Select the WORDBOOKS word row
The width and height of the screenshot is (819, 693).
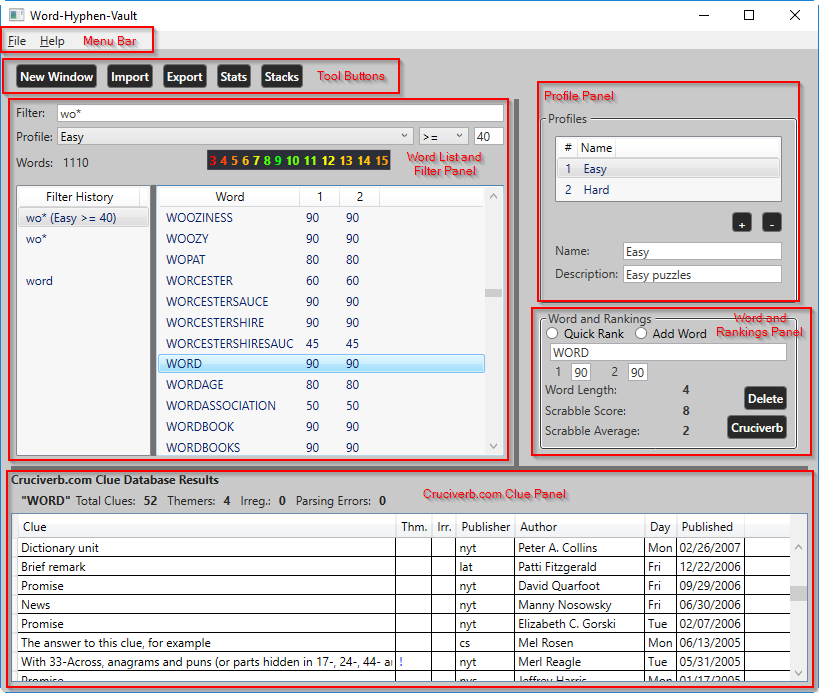[x=321, y=448]
